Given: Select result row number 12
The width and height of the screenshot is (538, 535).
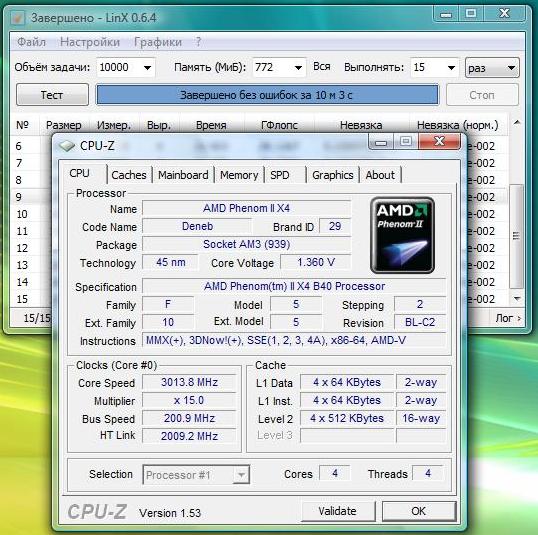Looking at the screenshot, I should coord(22,248).
